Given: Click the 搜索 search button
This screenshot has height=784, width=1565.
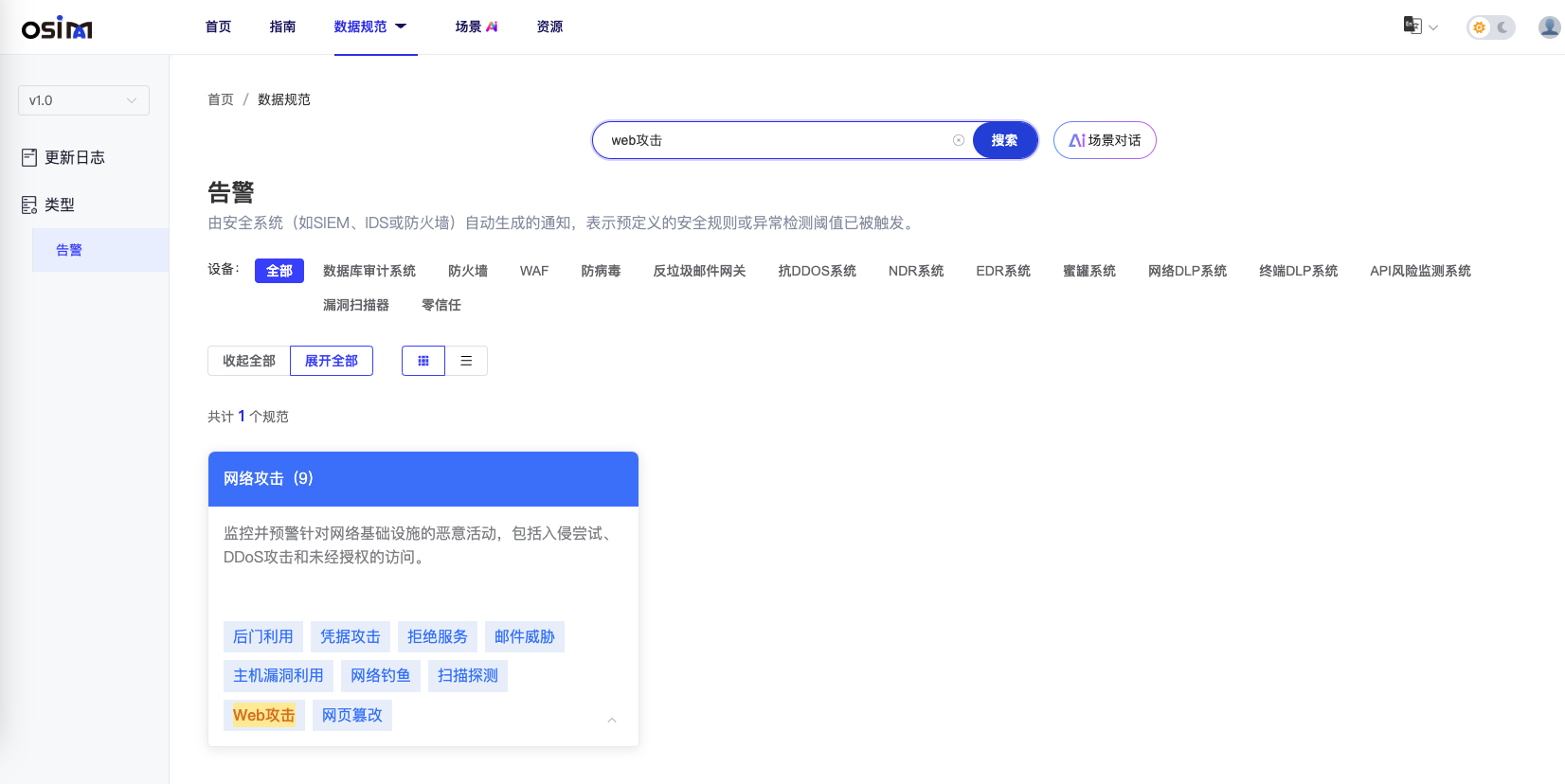Looking at the screenshot, I should tap(1004, 140).
